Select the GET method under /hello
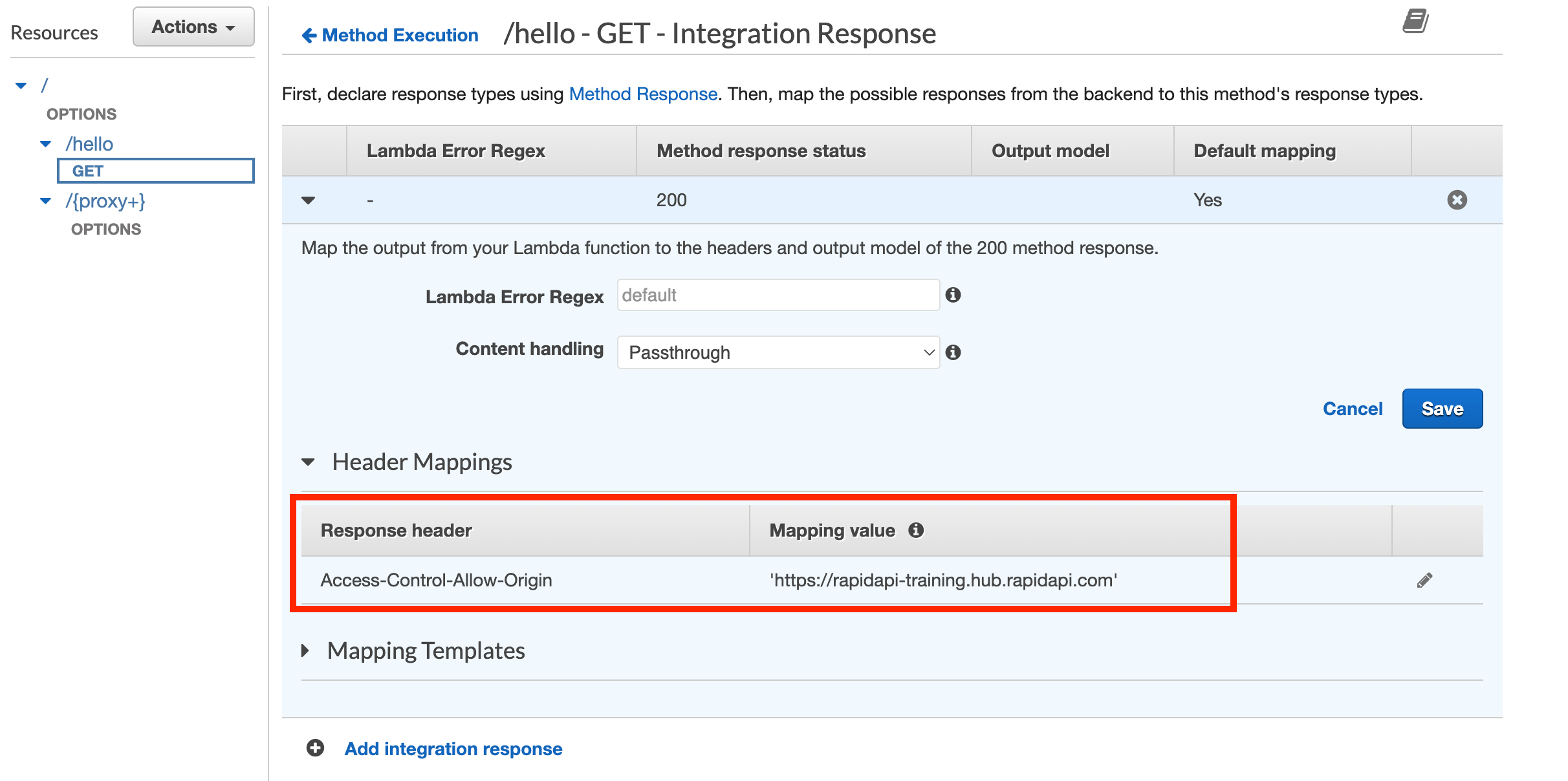 click(88, 171)
